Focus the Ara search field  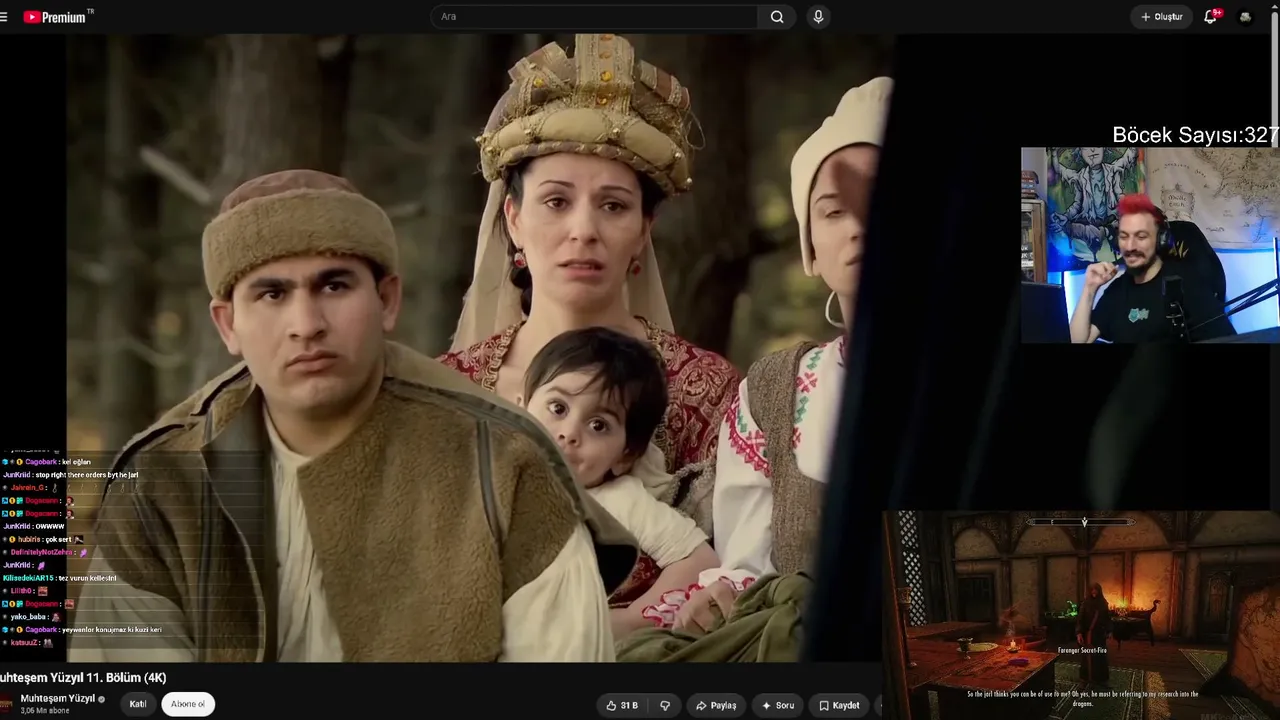[594, 17]
